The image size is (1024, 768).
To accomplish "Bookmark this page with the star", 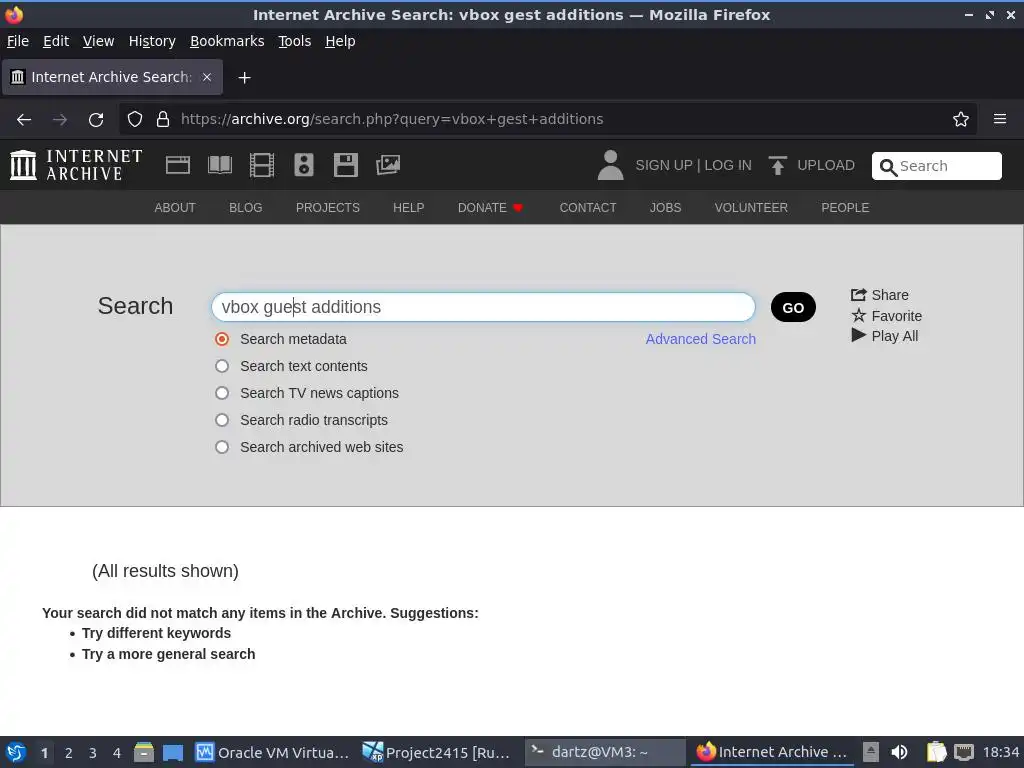I will tap(961, 120).
